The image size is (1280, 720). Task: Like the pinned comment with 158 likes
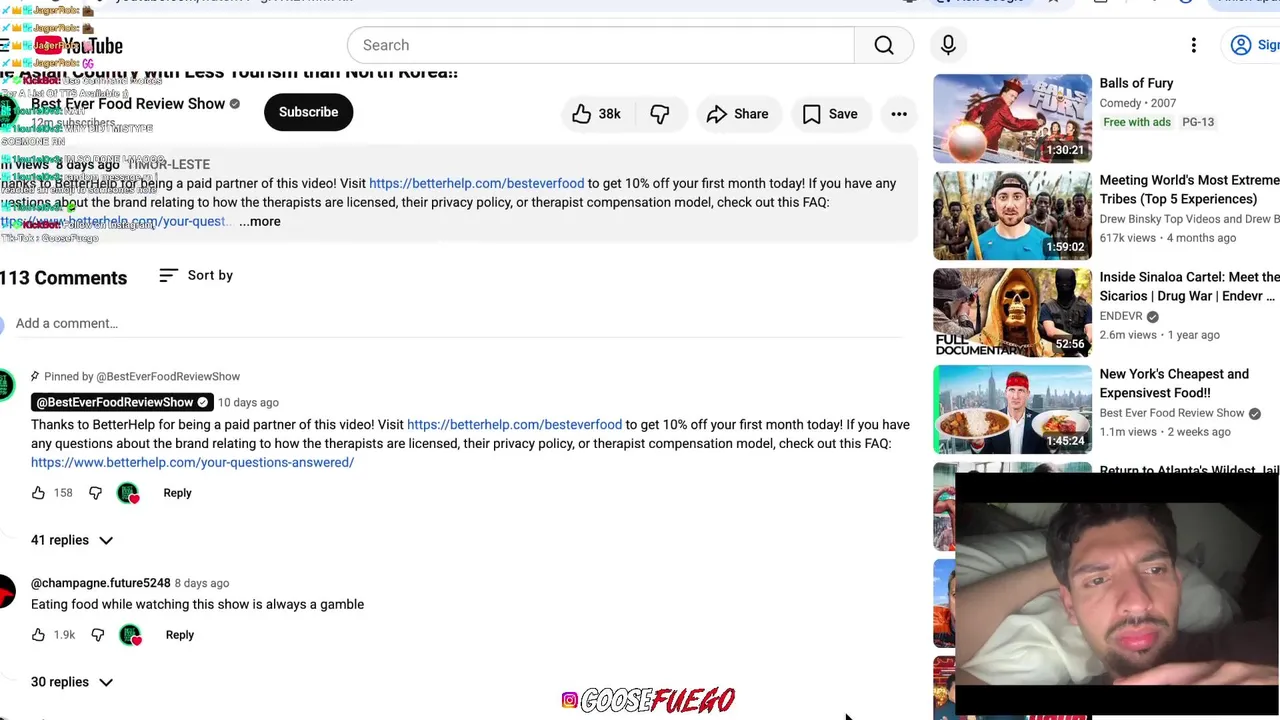(x=38, y=493)
